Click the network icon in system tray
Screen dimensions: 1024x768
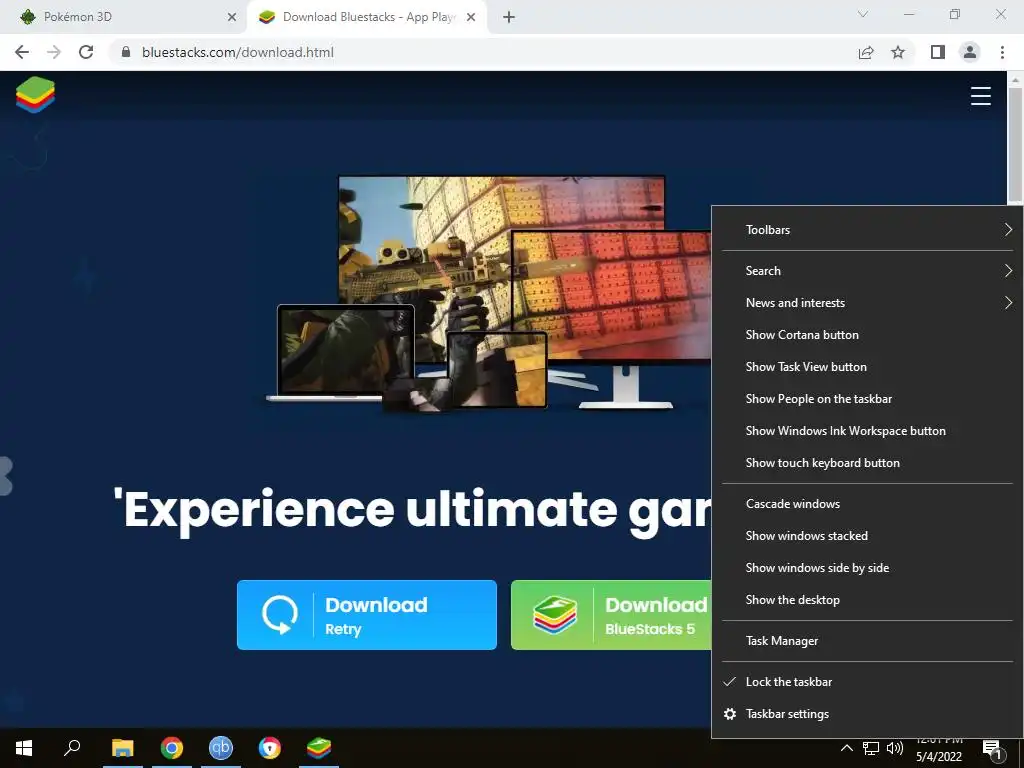(x=871, y=748)
